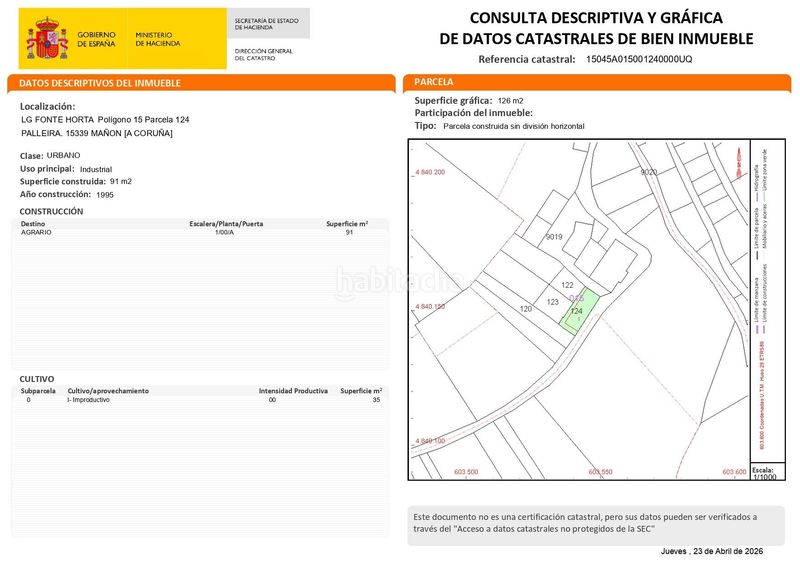Click the 'Cultivo/aprovechamiento' column header

[x=108, y=391]
